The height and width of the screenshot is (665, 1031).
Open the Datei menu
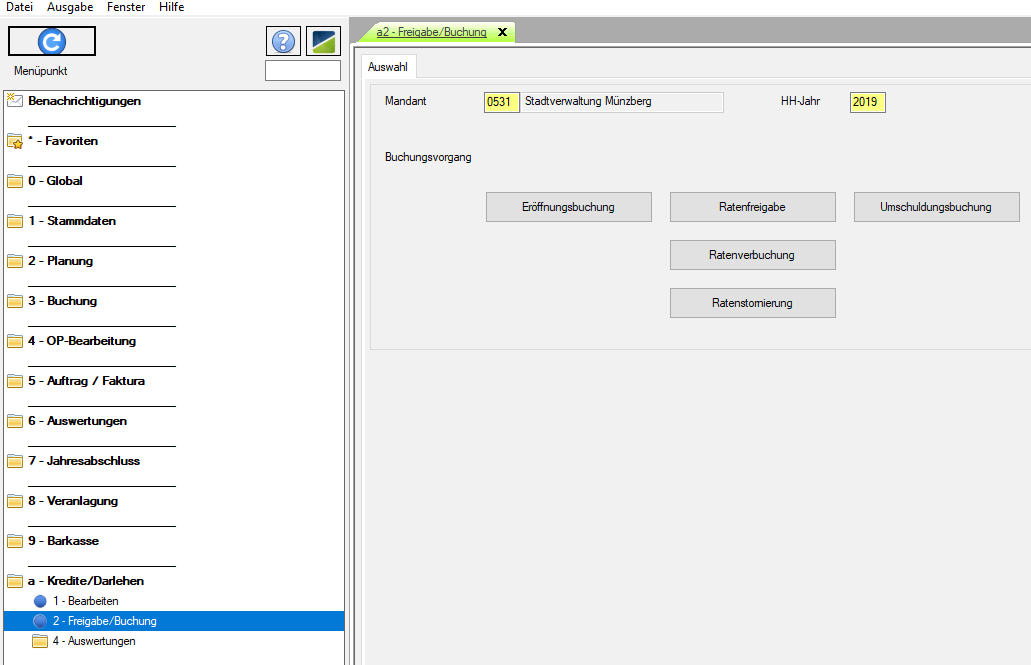[20, 7]
